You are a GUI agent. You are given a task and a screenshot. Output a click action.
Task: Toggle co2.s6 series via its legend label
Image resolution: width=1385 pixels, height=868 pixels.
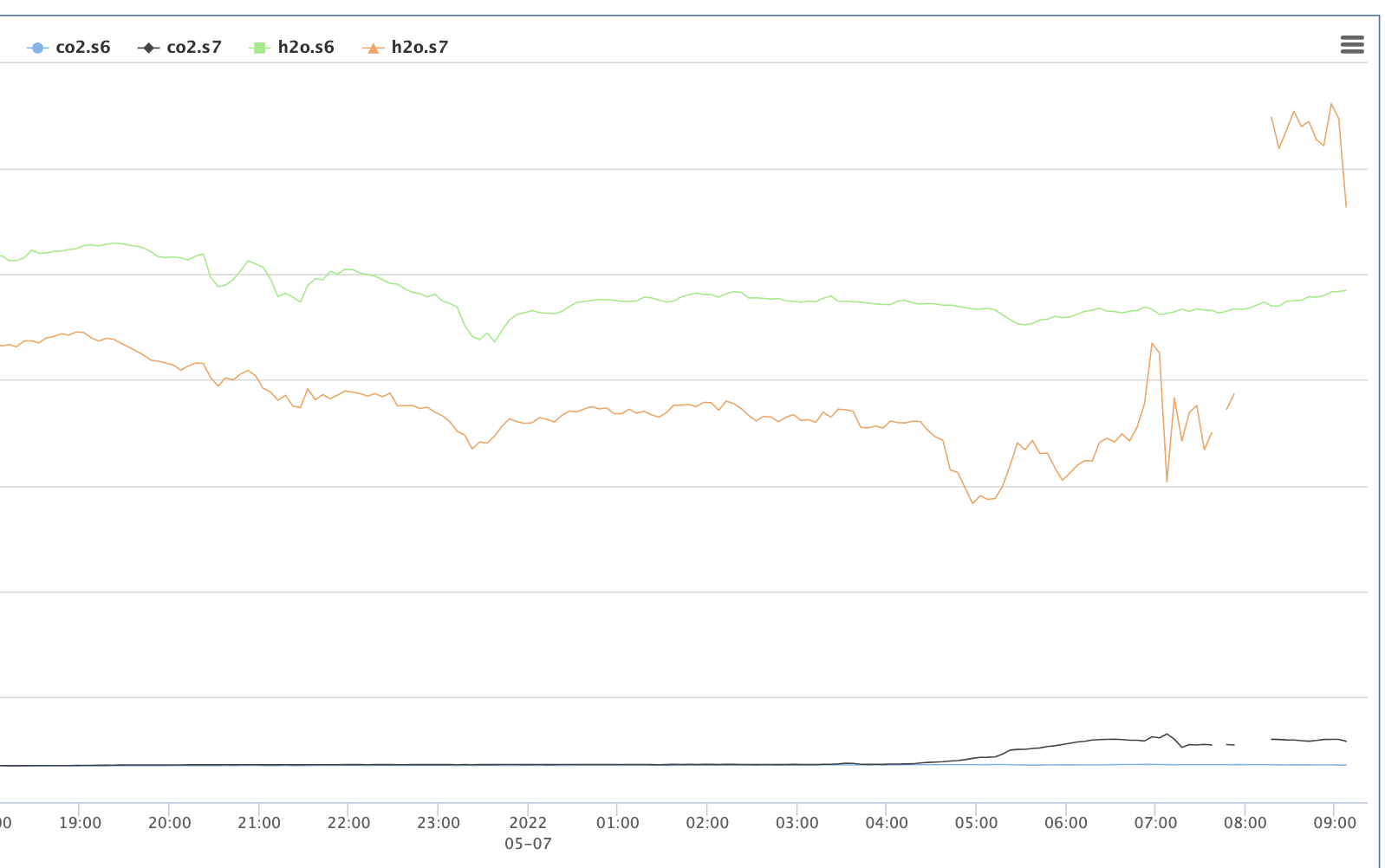tap(82, 48)
